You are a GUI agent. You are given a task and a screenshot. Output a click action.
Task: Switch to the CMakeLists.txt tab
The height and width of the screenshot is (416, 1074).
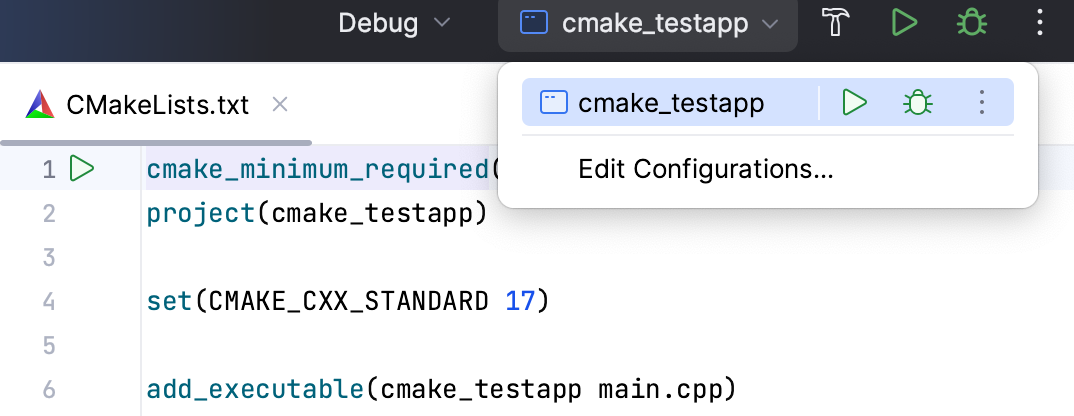coord(157,104)
